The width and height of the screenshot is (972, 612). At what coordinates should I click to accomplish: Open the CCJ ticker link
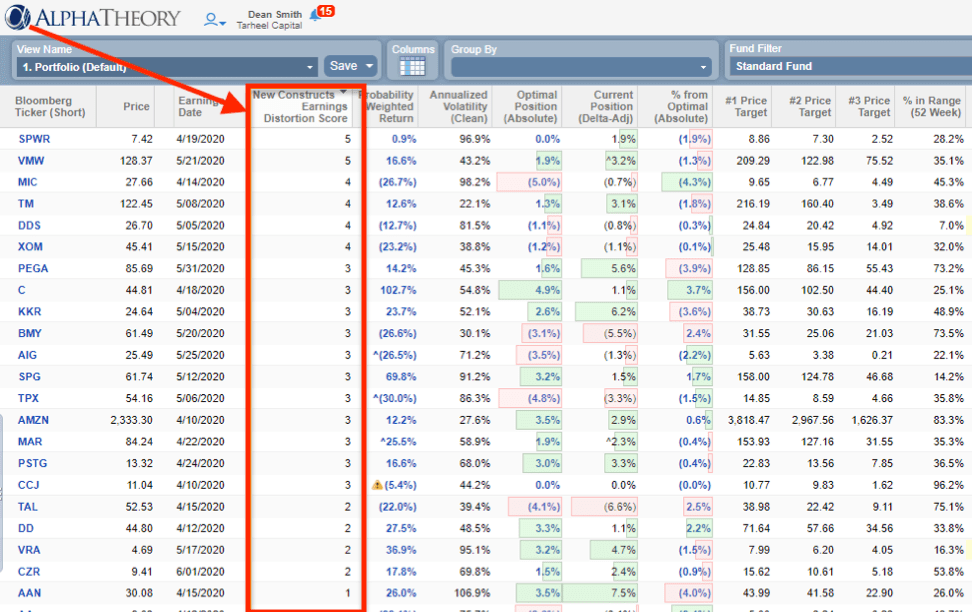[x=29, y=486]
